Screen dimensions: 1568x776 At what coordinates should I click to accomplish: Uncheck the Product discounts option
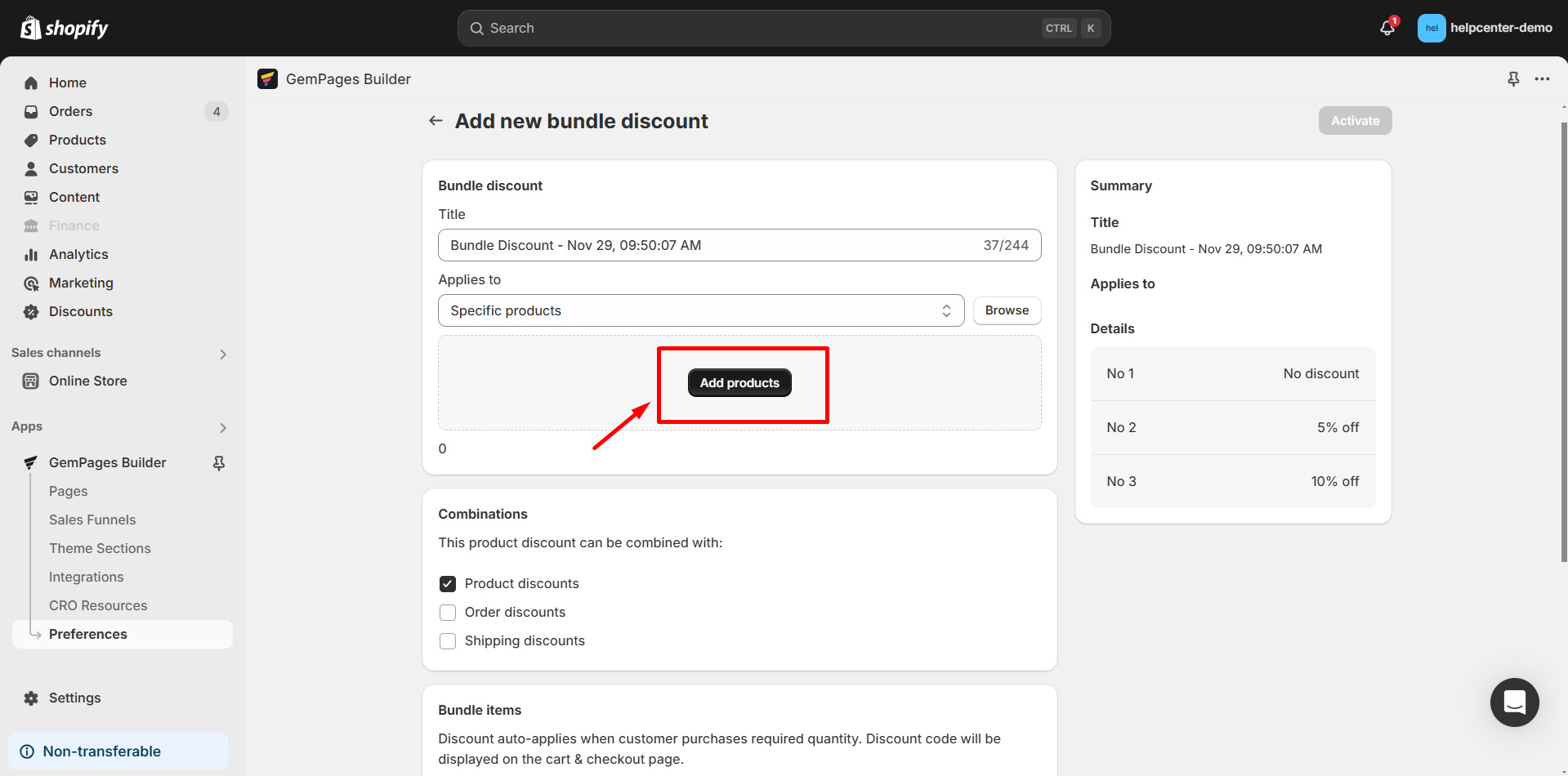pyautogui.click(x=448, y=583)
